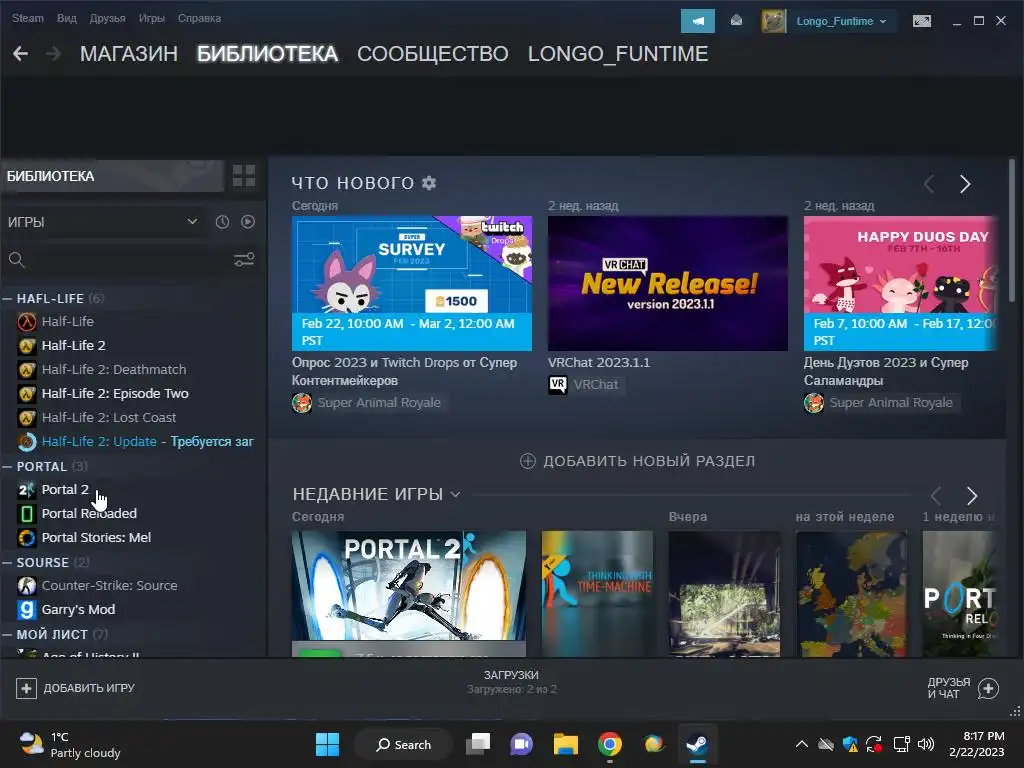The image size is (1024, 768).
Task: Open the VRChat game tag link
Action: tap(584, 385)
